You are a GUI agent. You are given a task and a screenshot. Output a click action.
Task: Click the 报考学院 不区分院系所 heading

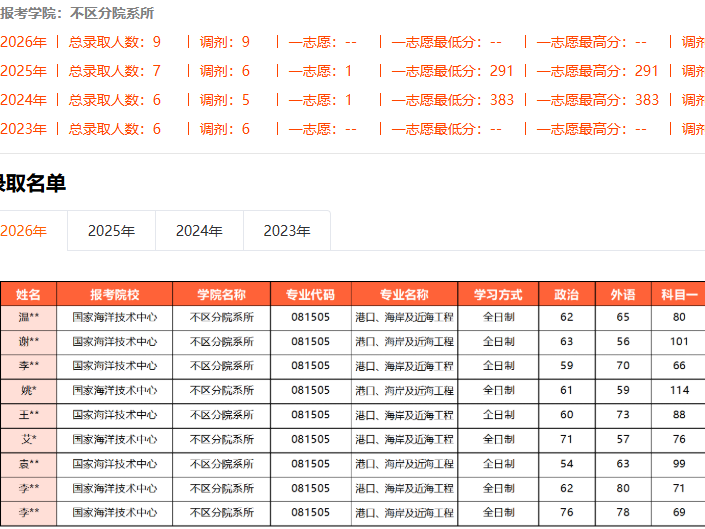[77, 13]
